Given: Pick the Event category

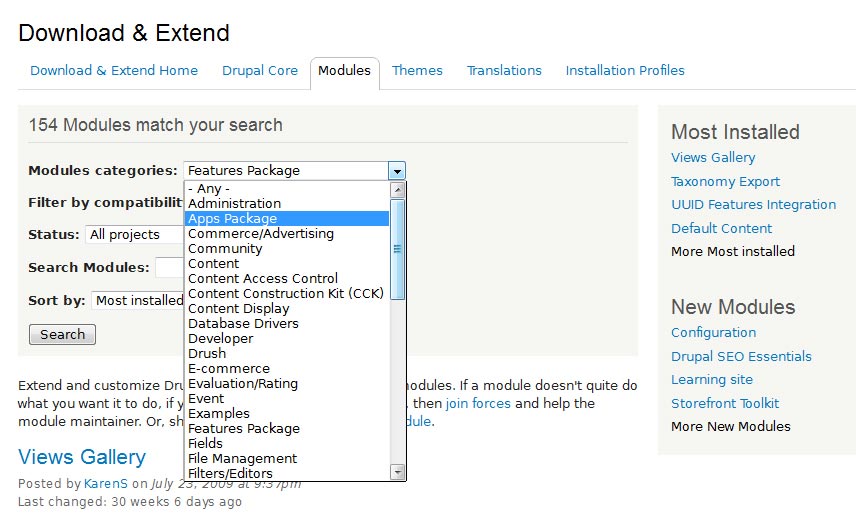Looking at the screenshot, I should 287,399.
